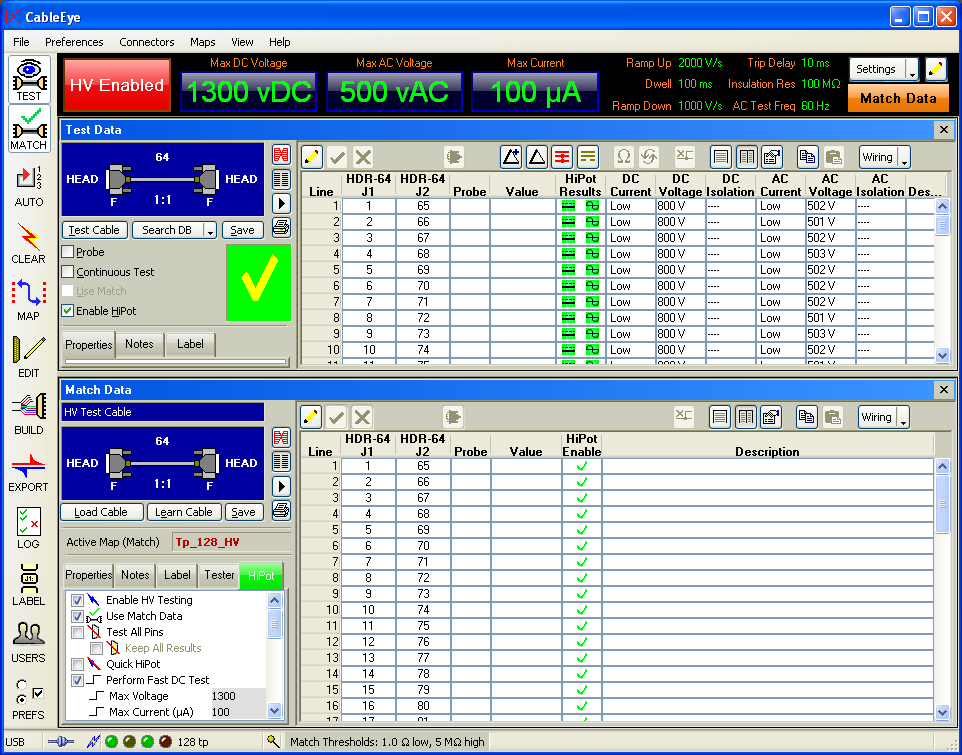Click the magnifier icon in the status bar
Viewport: 962px width, 755px height.
273,741
